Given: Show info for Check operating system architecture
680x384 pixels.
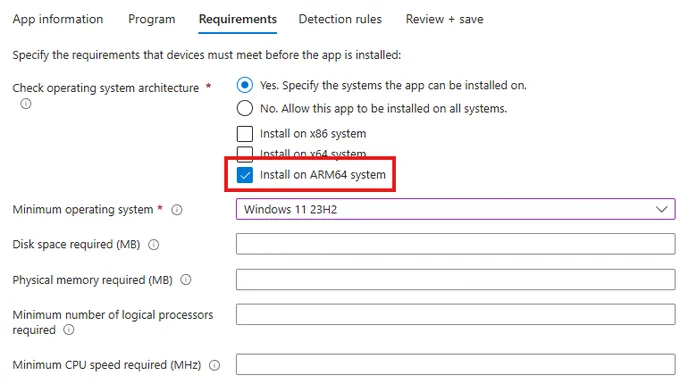Looking at the screenshot, I should (x=26, y=104).
